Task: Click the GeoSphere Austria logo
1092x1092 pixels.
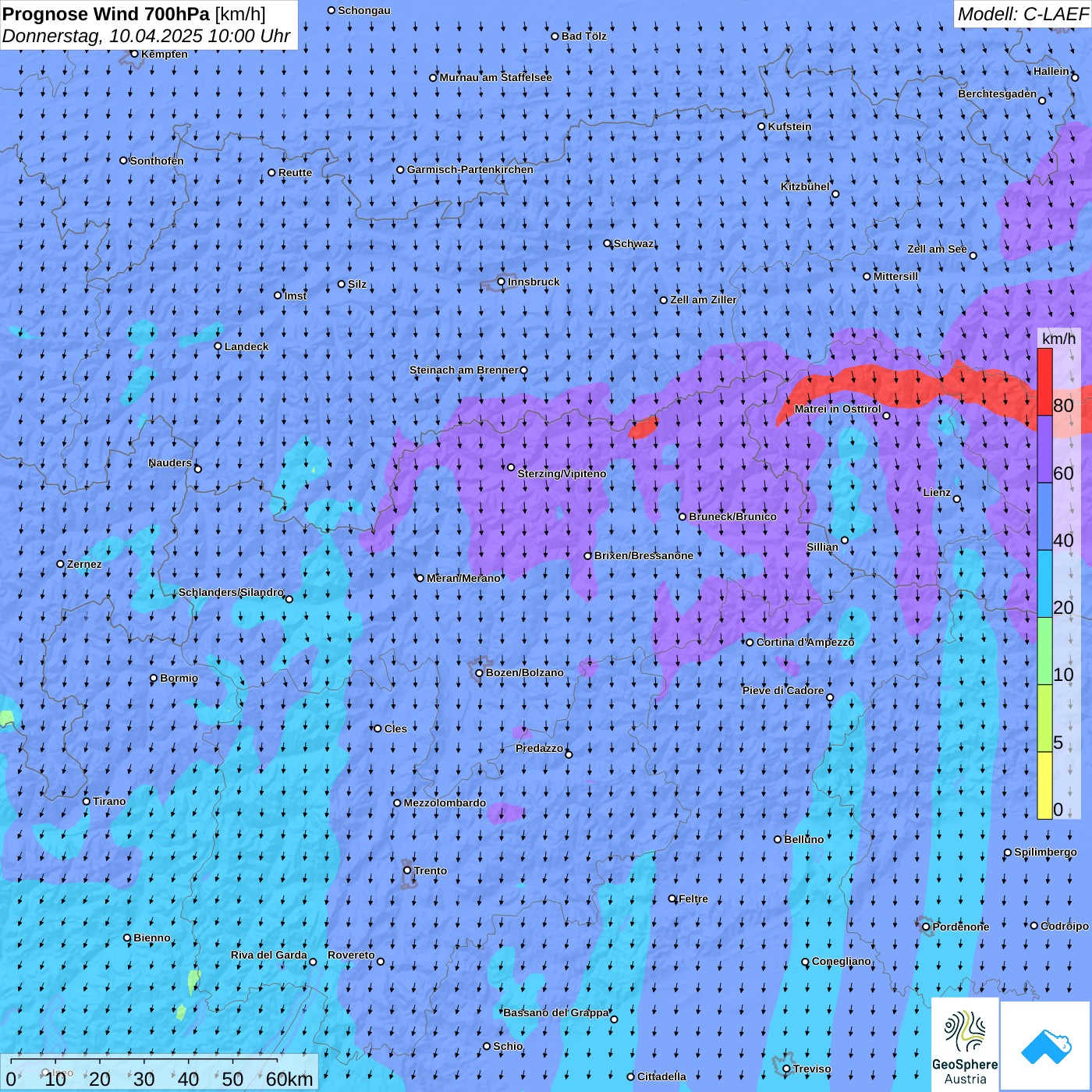Action: (965, 1044)
